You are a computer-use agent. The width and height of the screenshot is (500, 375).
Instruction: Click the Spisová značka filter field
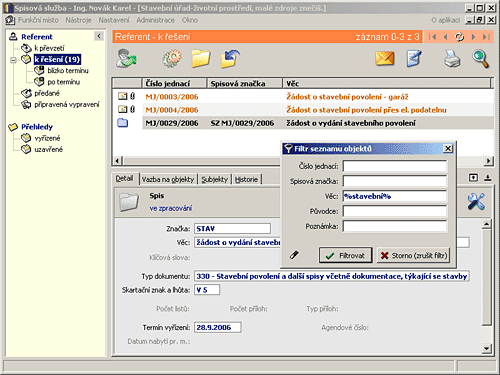395,181
